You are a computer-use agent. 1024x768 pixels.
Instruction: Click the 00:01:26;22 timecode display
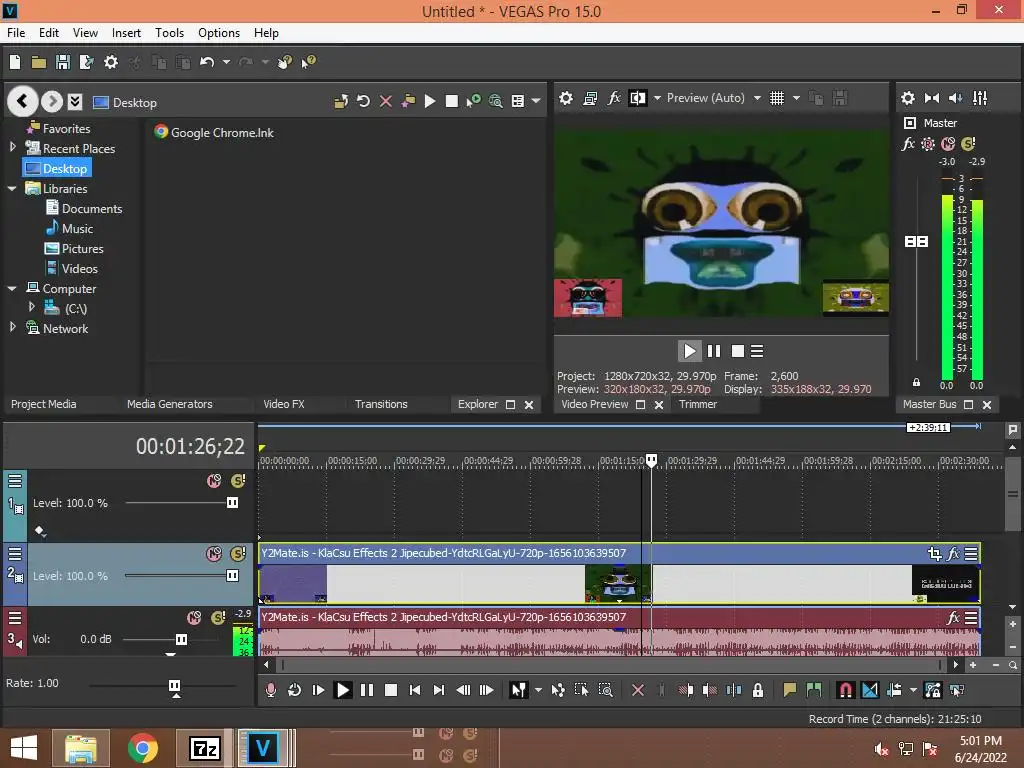point(190,446)
